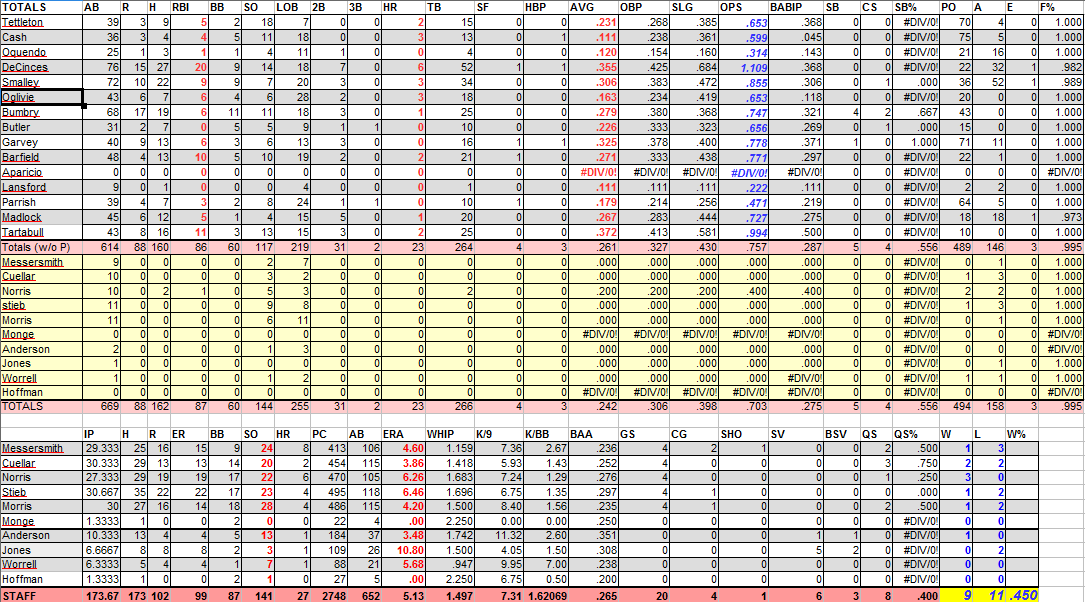This screenshot has width=1085, height=602.
Task: Click Jones' ERA value 10.80
Action: pyautogui.click(x=403, y=551)
